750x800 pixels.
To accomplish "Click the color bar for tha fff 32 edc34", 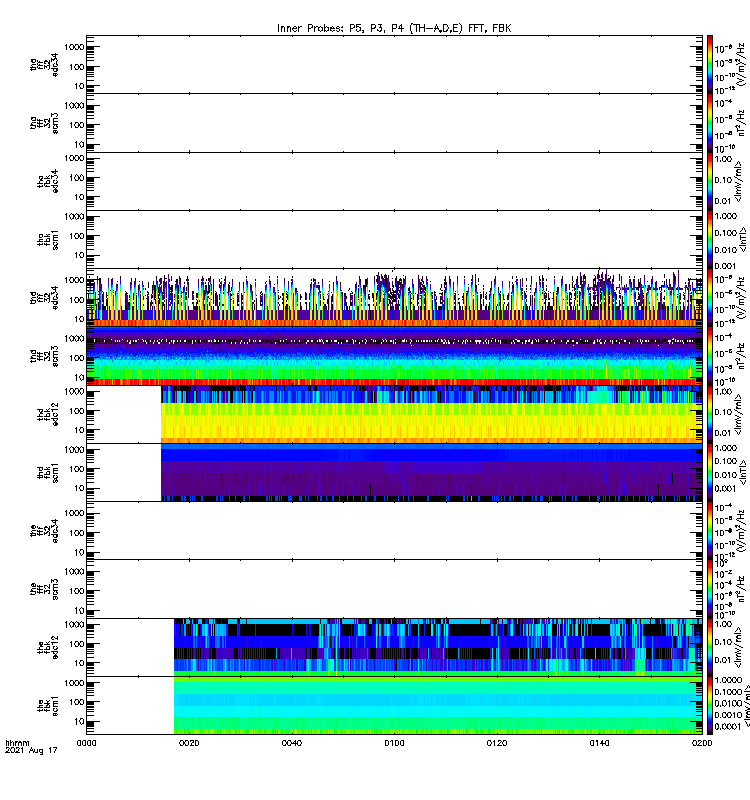I will (710, 64).
